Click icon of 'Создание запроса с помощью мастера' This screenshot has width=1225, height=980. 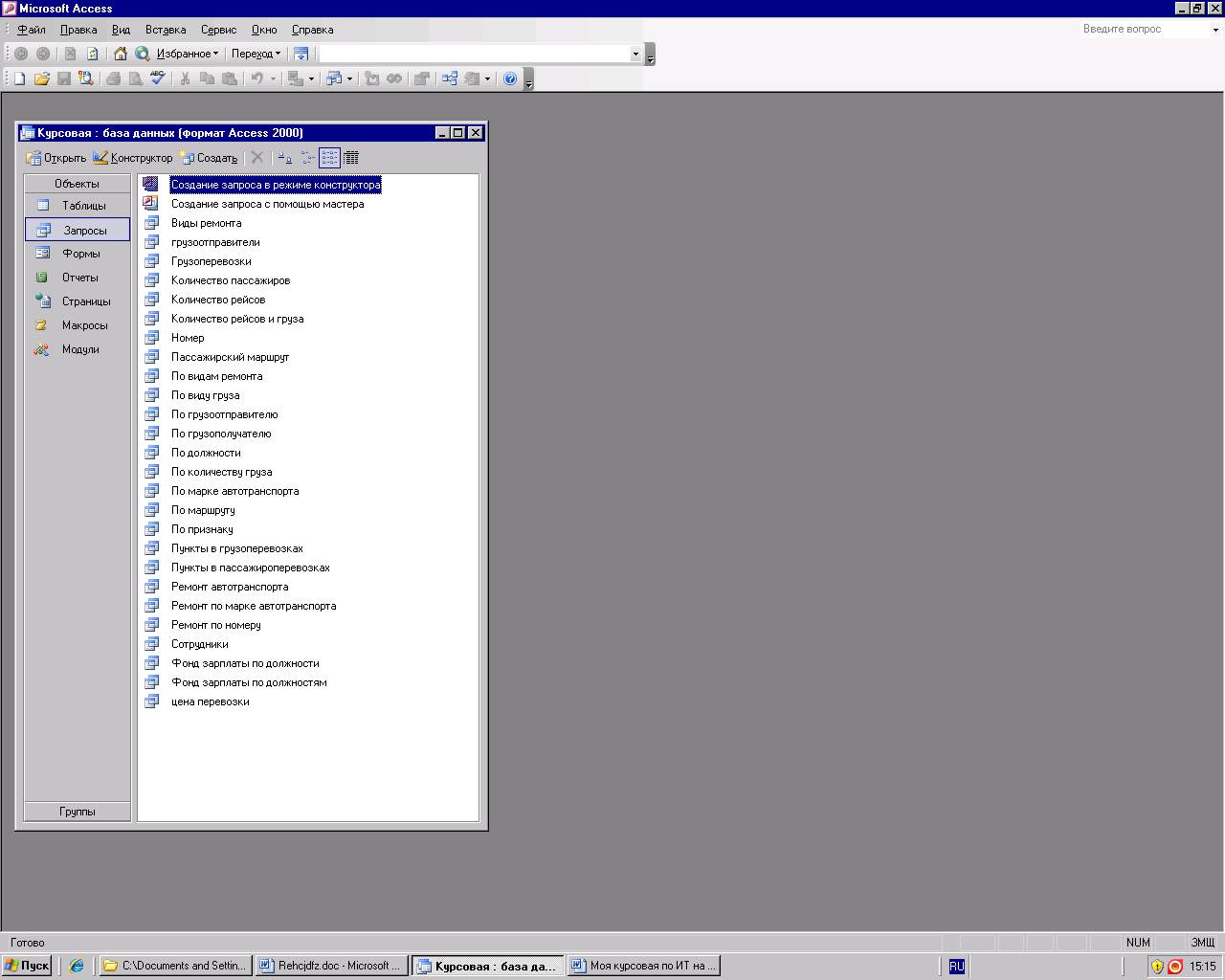click(151, 204)
